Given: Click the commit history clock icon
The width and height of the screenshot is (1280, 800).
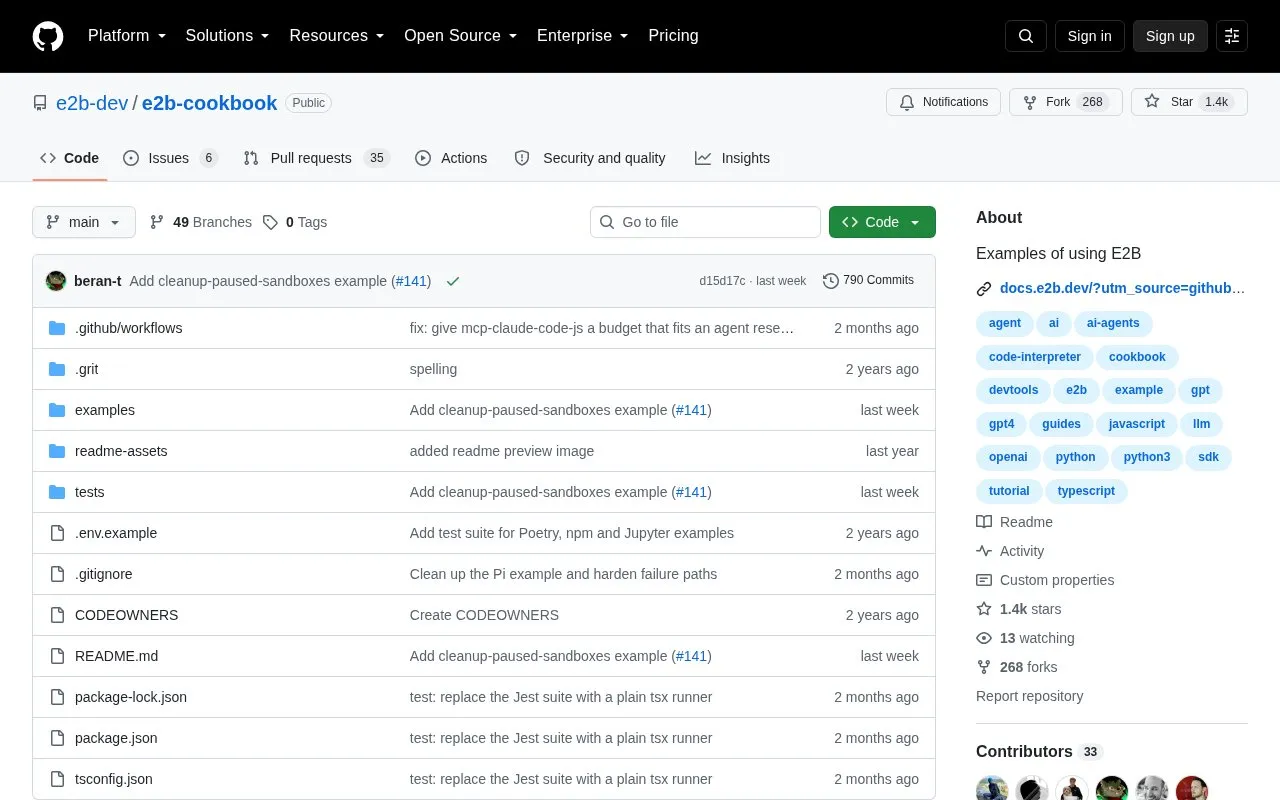Looking at the screenshot, I should tap(831, 281).
